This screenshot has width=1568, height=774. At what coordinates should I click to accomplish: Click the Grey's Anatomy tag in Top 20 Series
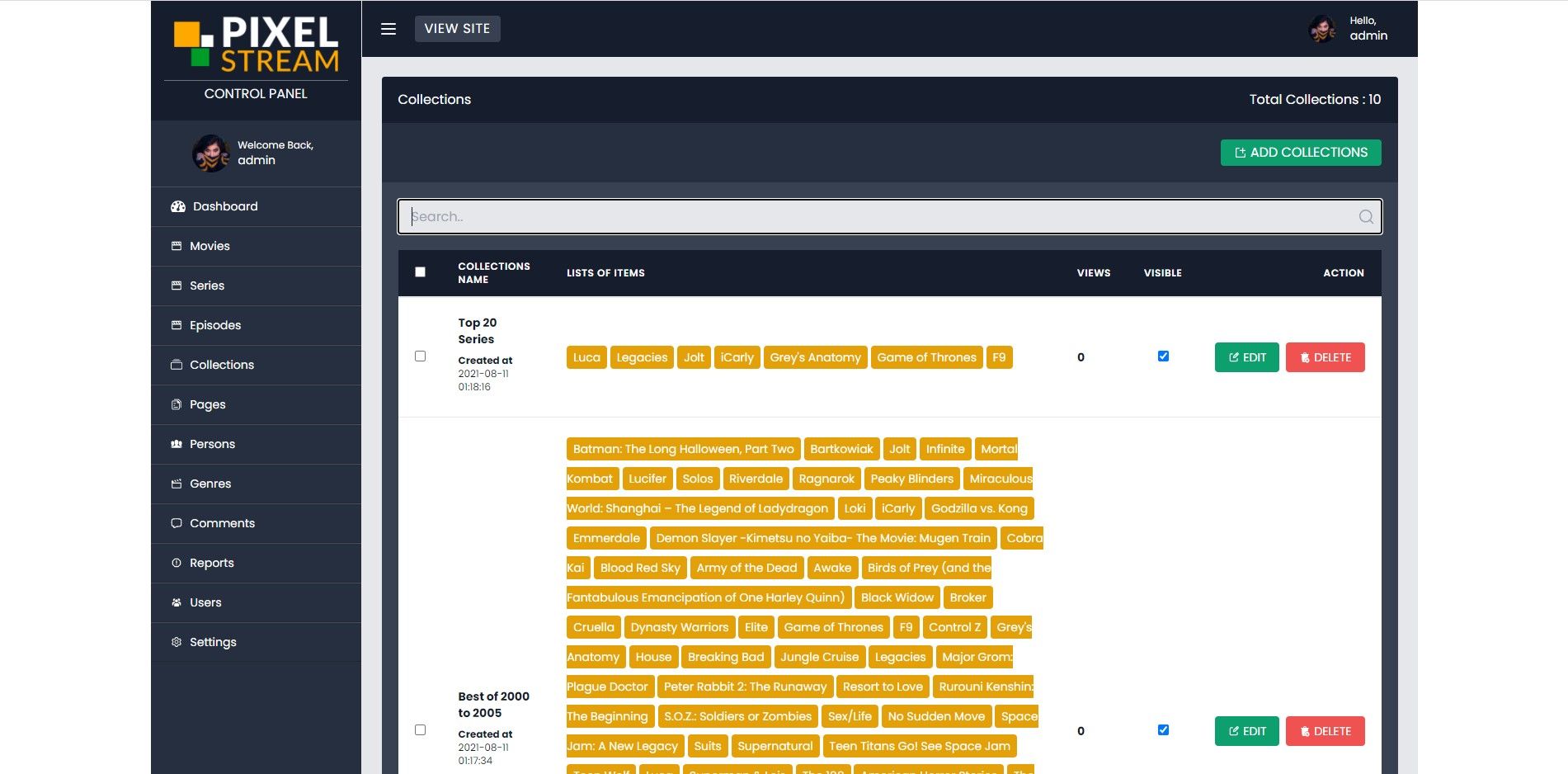click(x=815, y=357)
